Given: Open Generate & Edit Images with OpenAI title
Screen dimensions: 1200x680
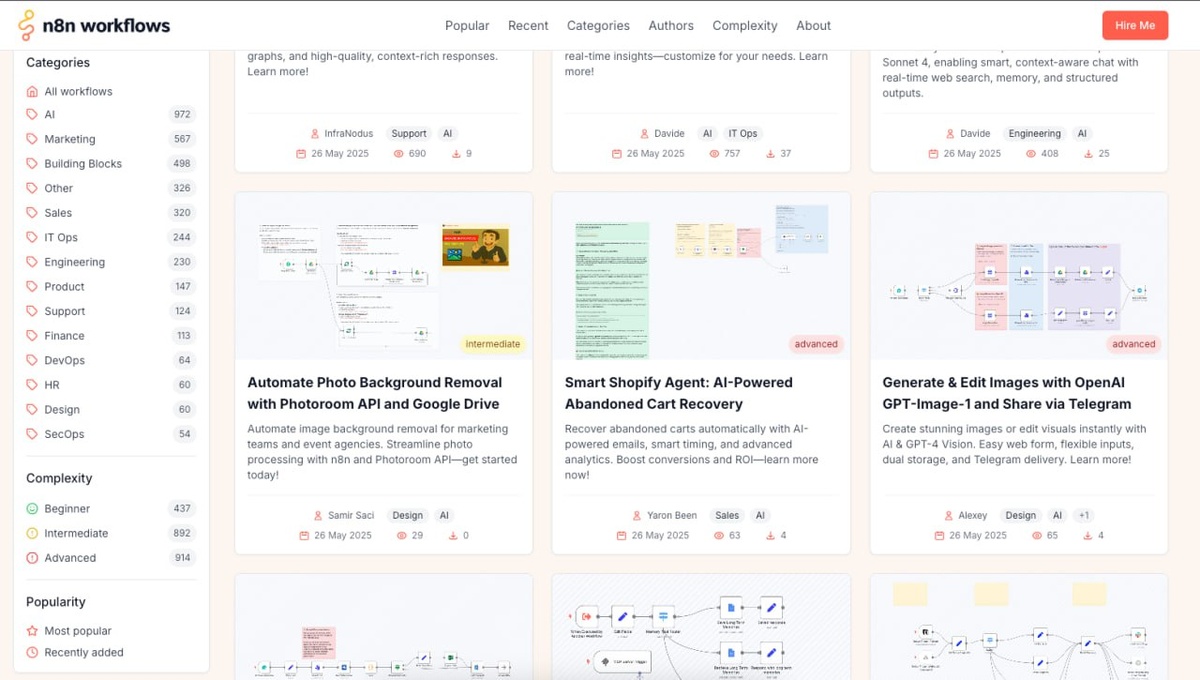Looking at the screenshot, I should coord(1007,393).
